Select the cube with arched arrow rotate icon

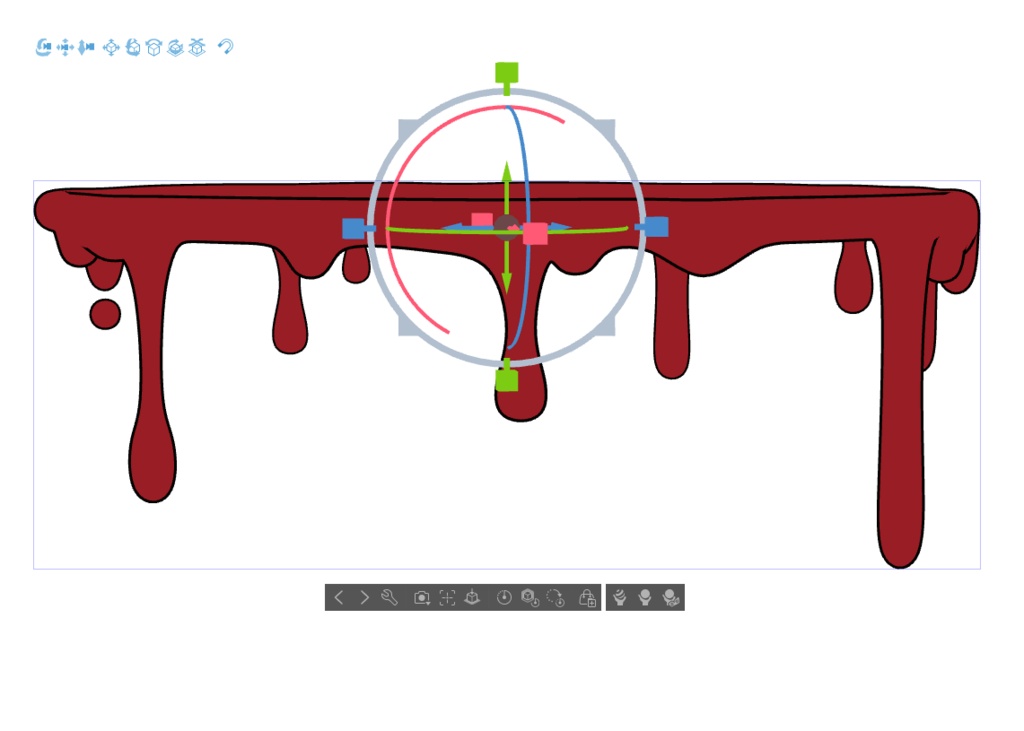pyautogui.click(x=154, y=47)
